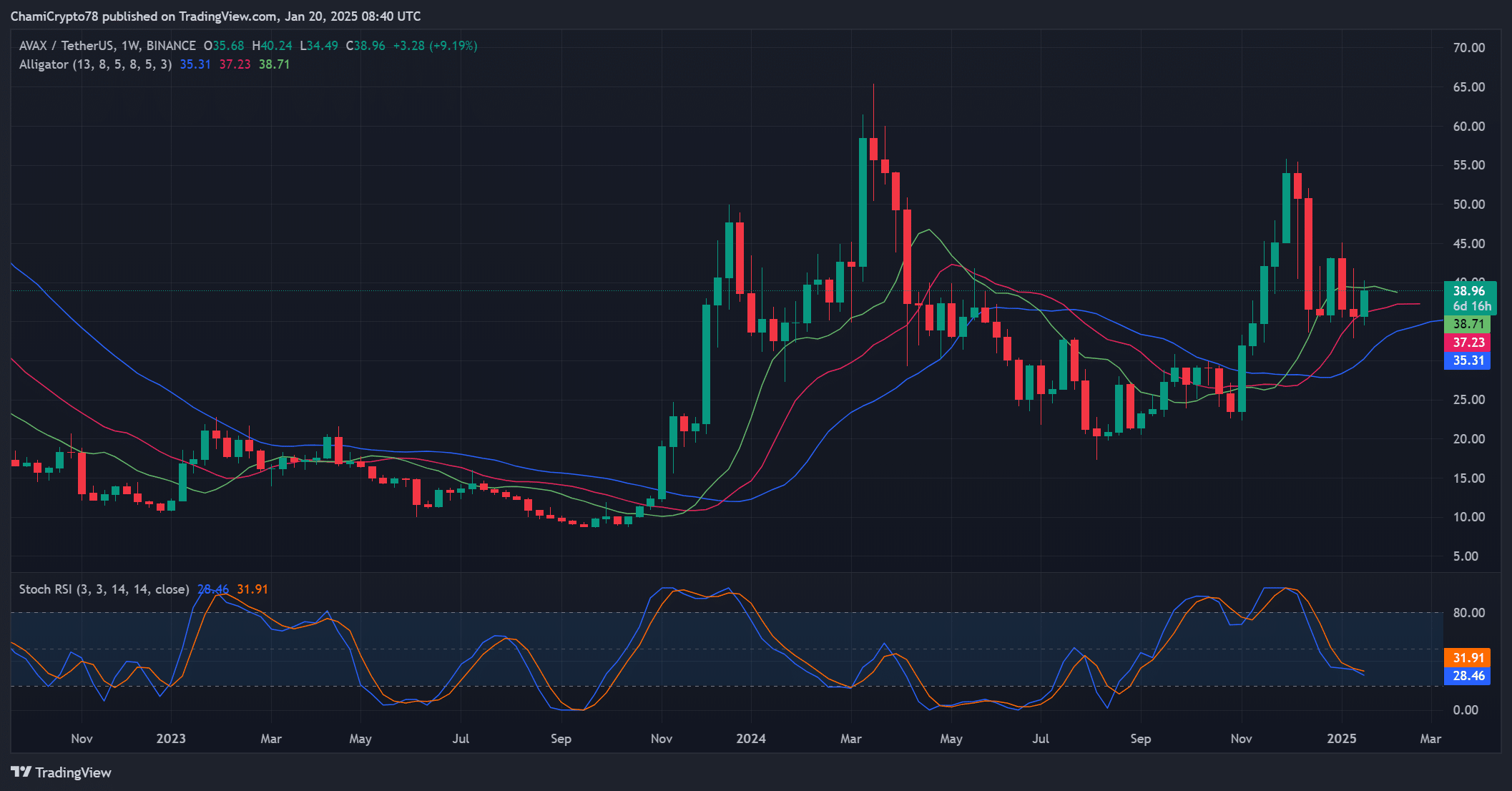Click the orange 31.91 Stoch RSI tag
Image resolution: width=1512 pixels, height=791 pixels.
[1468, 658]
